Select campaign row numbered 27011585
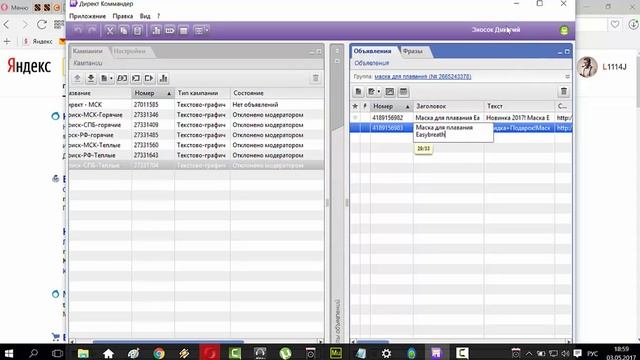The width and height of the screenshot is (640, 360). click(196, 104)
